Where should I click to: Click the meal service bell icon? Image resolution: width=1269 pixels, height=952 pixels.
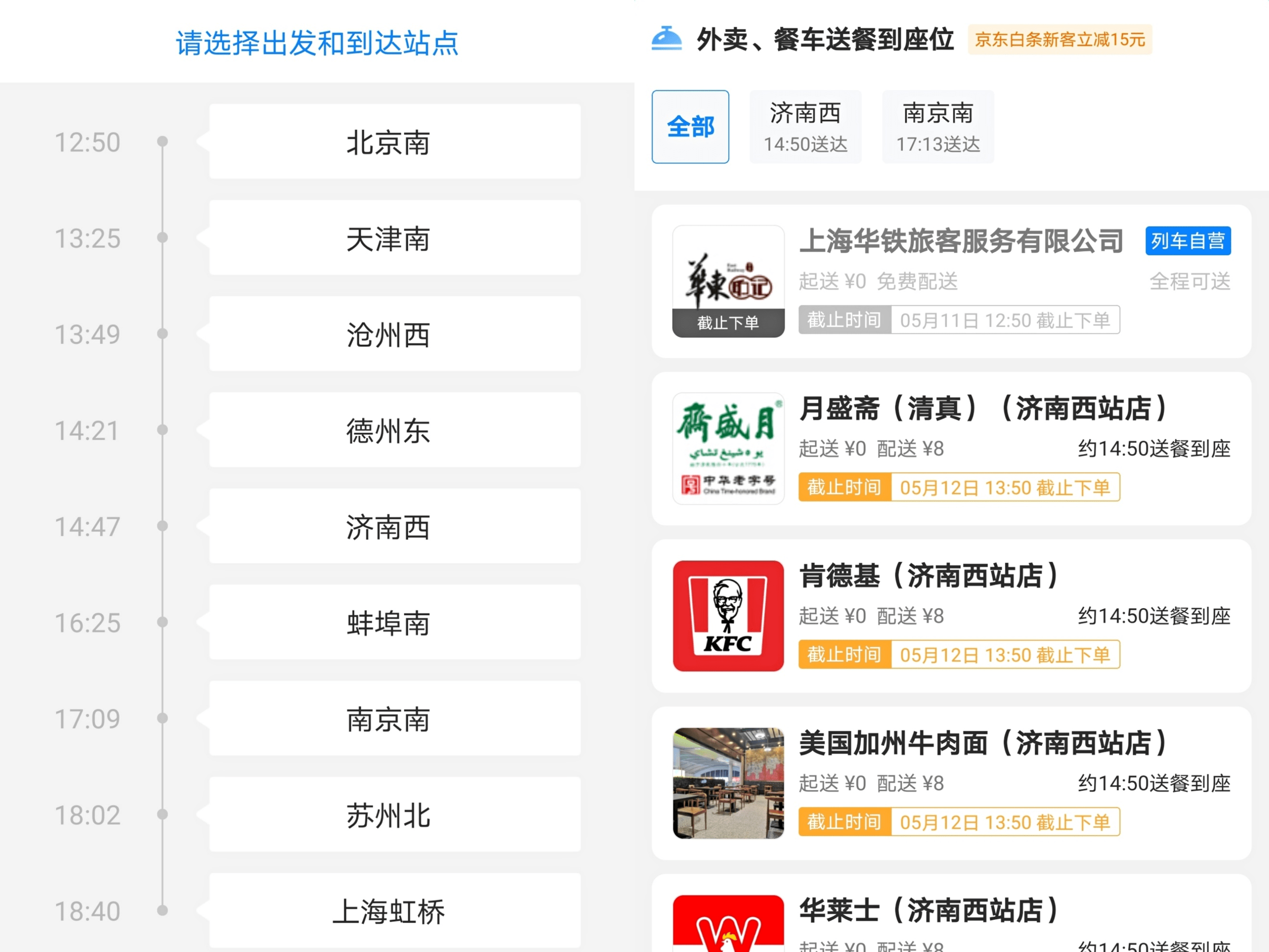[667, 39]
